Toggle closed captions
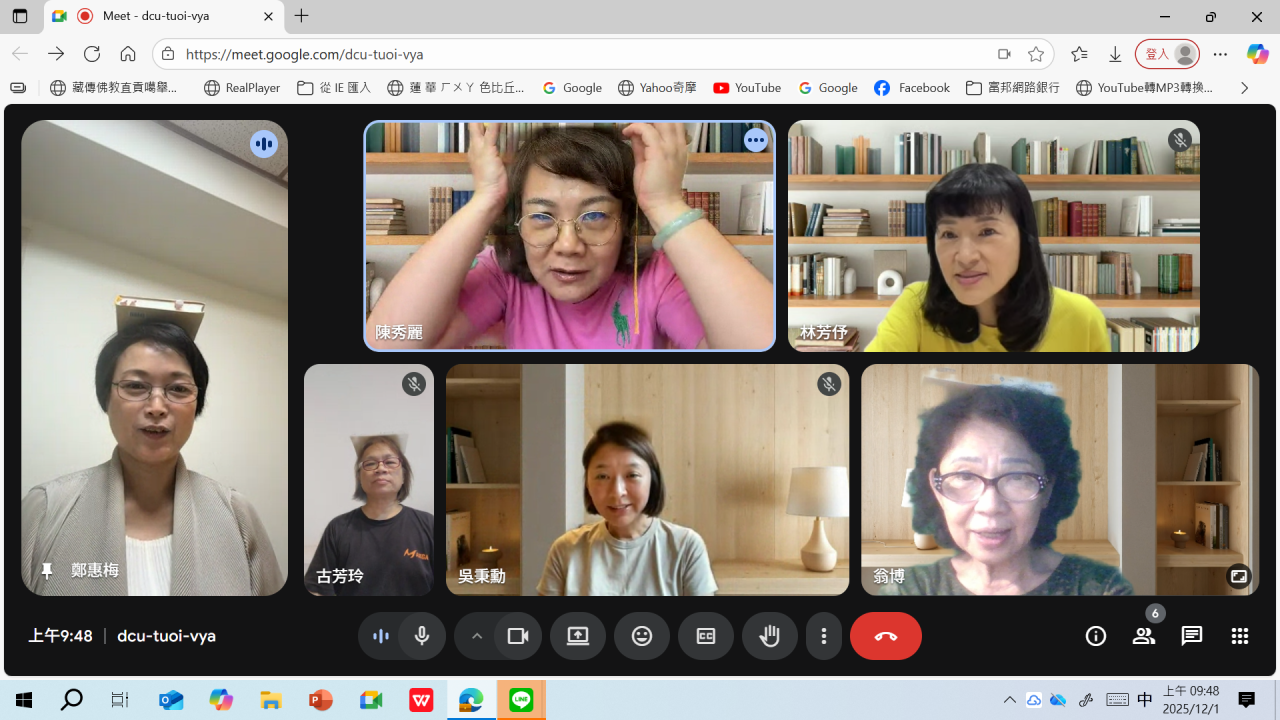This screenshot has height=720, width=1280. click(x=706, y=636)
